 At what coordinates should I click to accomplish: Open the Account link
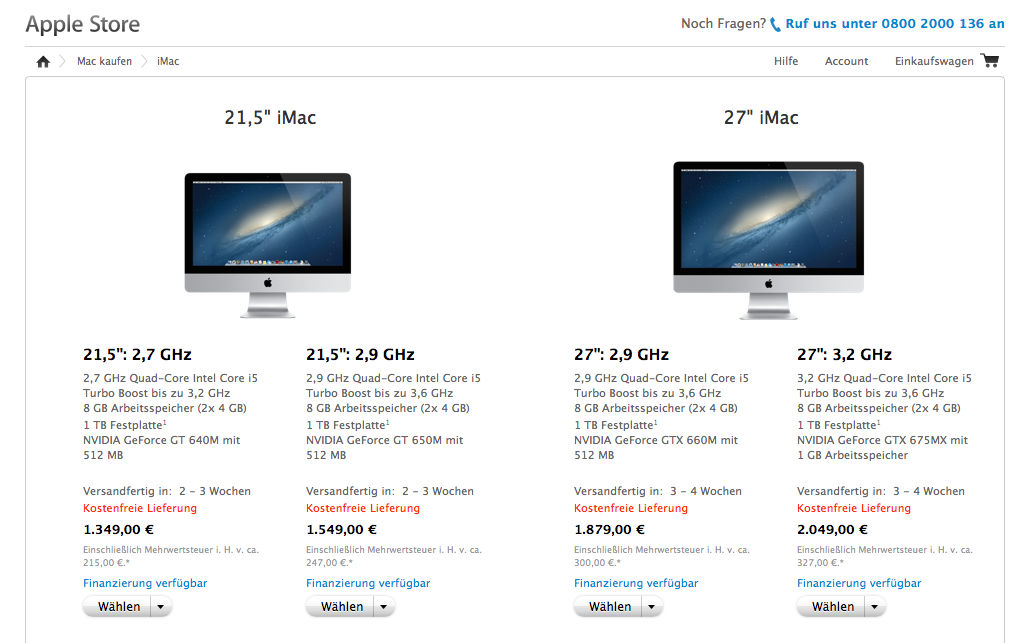coord(846,61)
